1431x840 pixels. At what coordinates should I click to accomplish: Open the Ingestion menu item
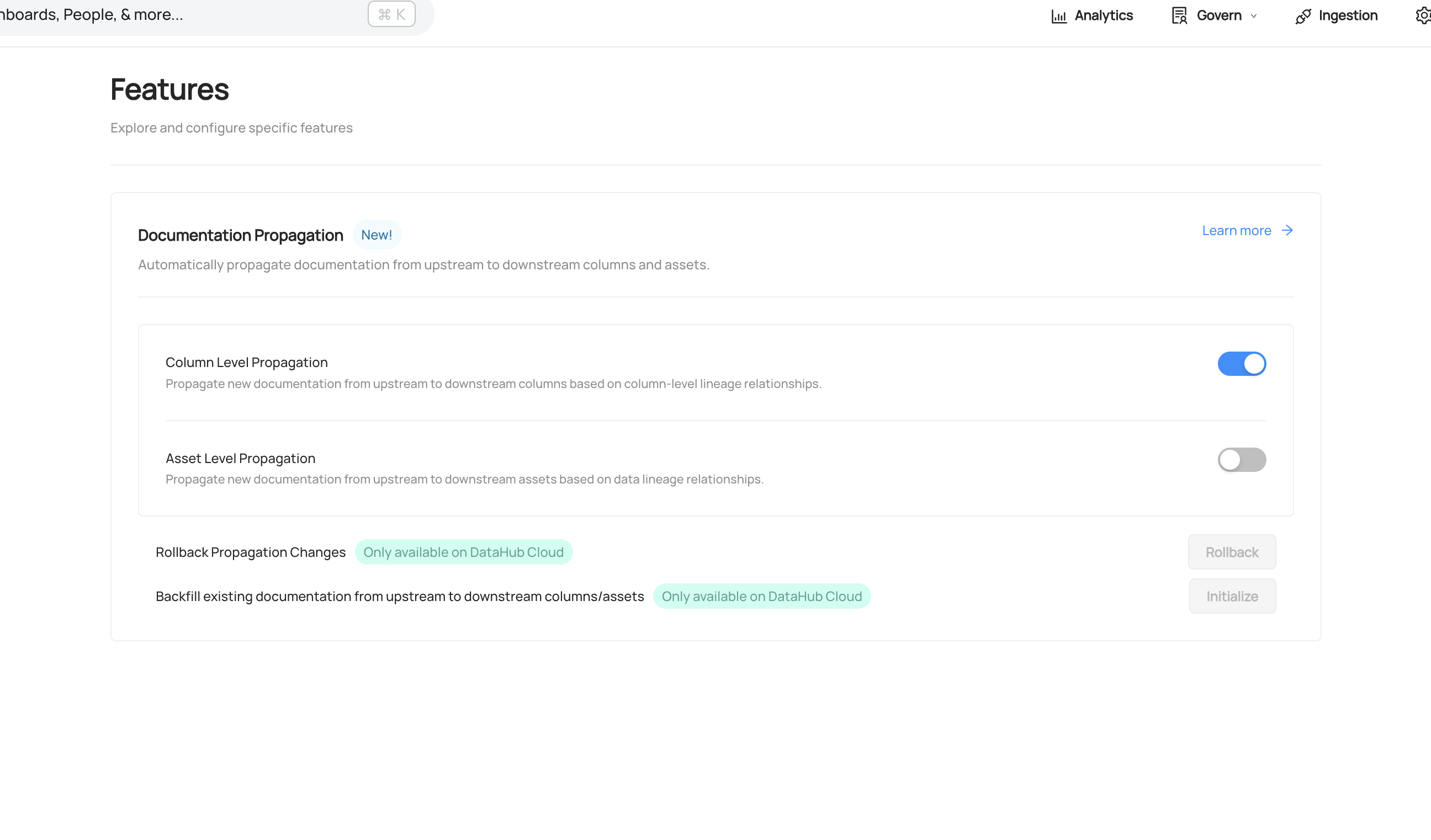coord(1348,16)
